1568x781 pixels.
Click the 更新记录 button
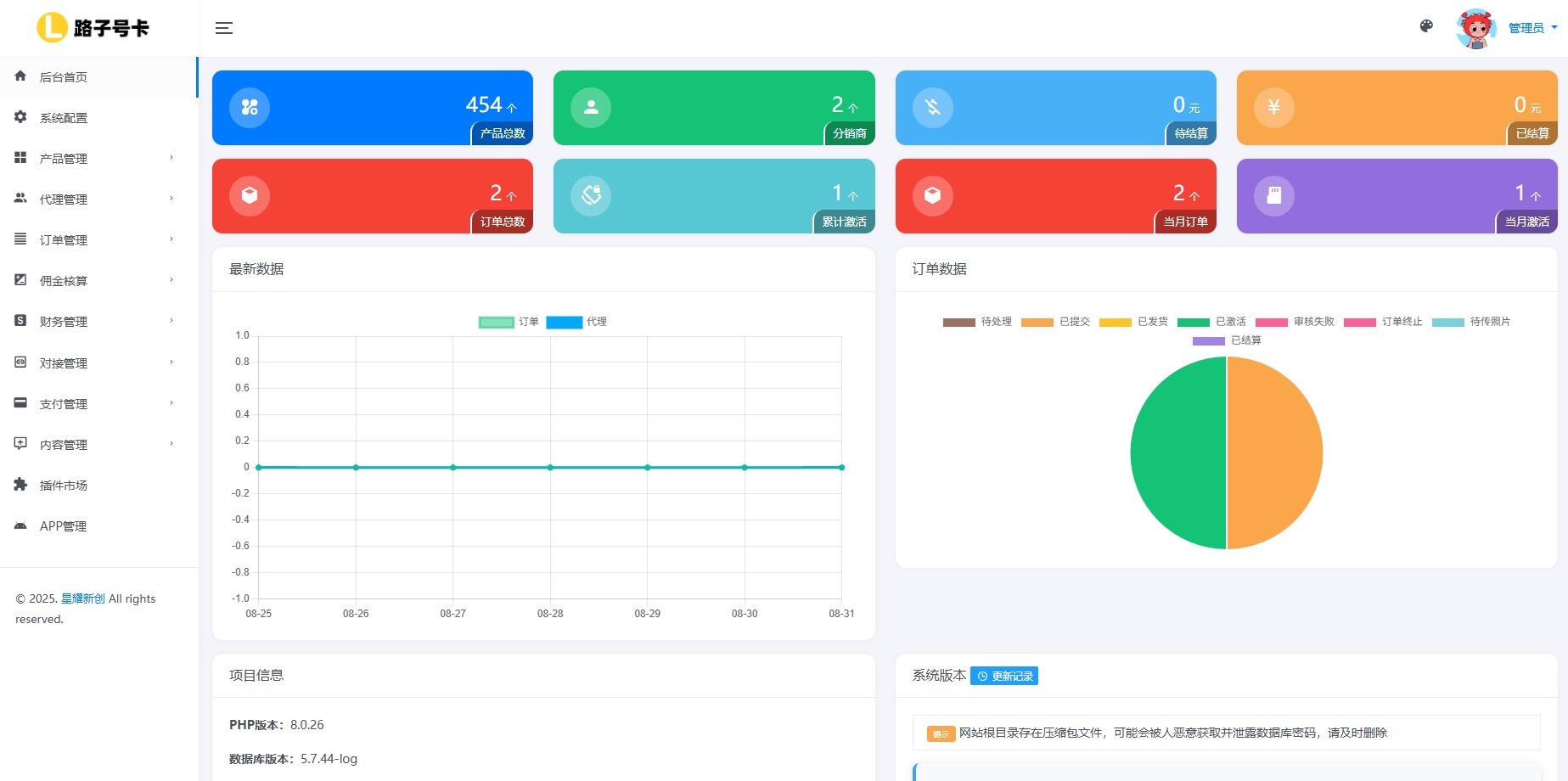point(1004,676)
